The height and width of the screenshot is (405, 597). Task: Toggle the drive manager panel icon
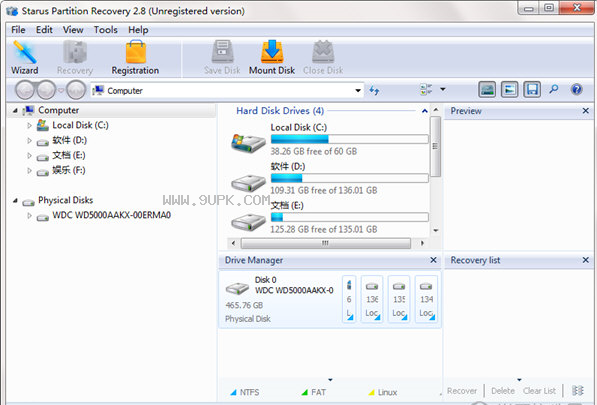point(487,90)
